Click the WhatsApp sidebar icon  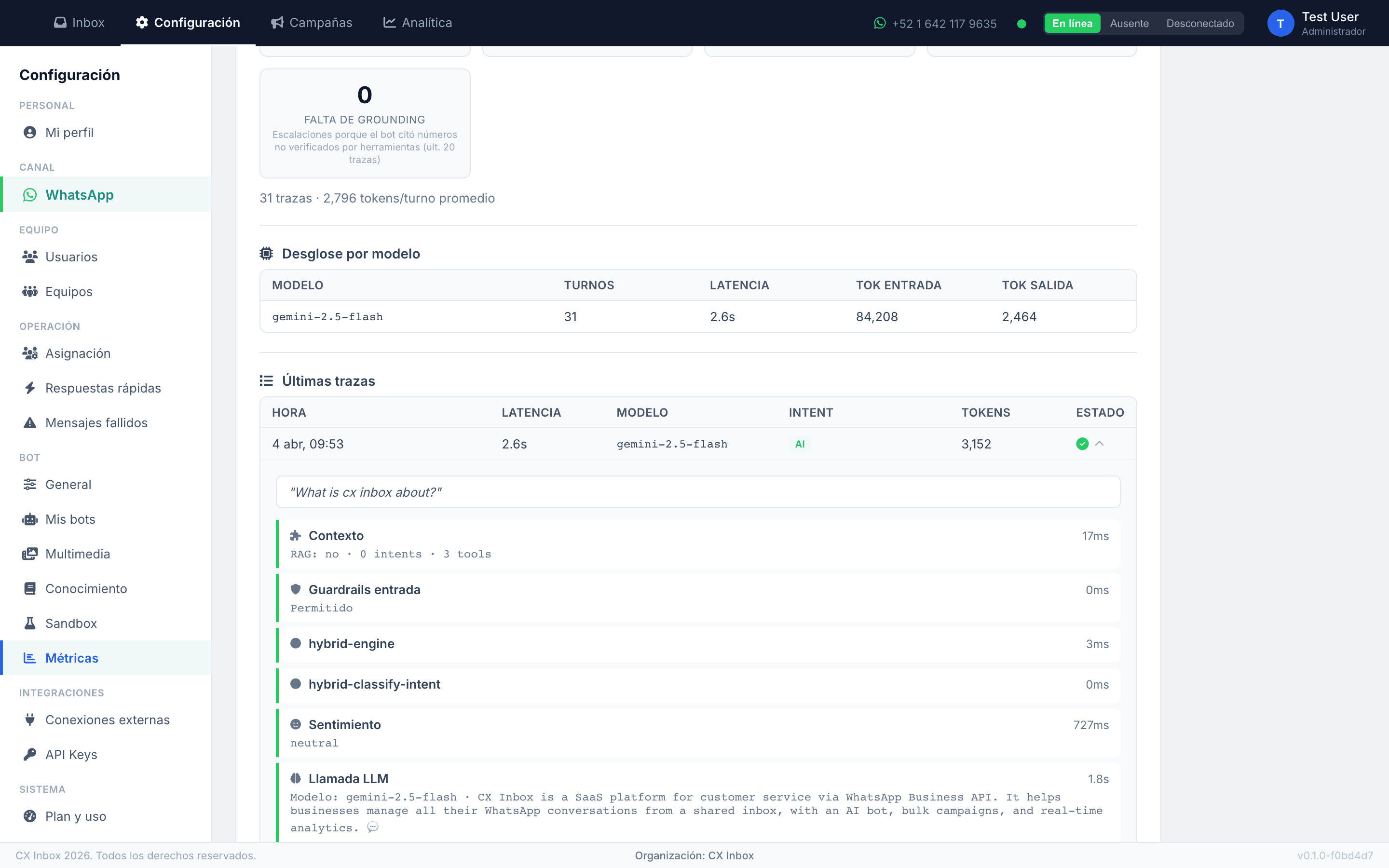[30, 195]
